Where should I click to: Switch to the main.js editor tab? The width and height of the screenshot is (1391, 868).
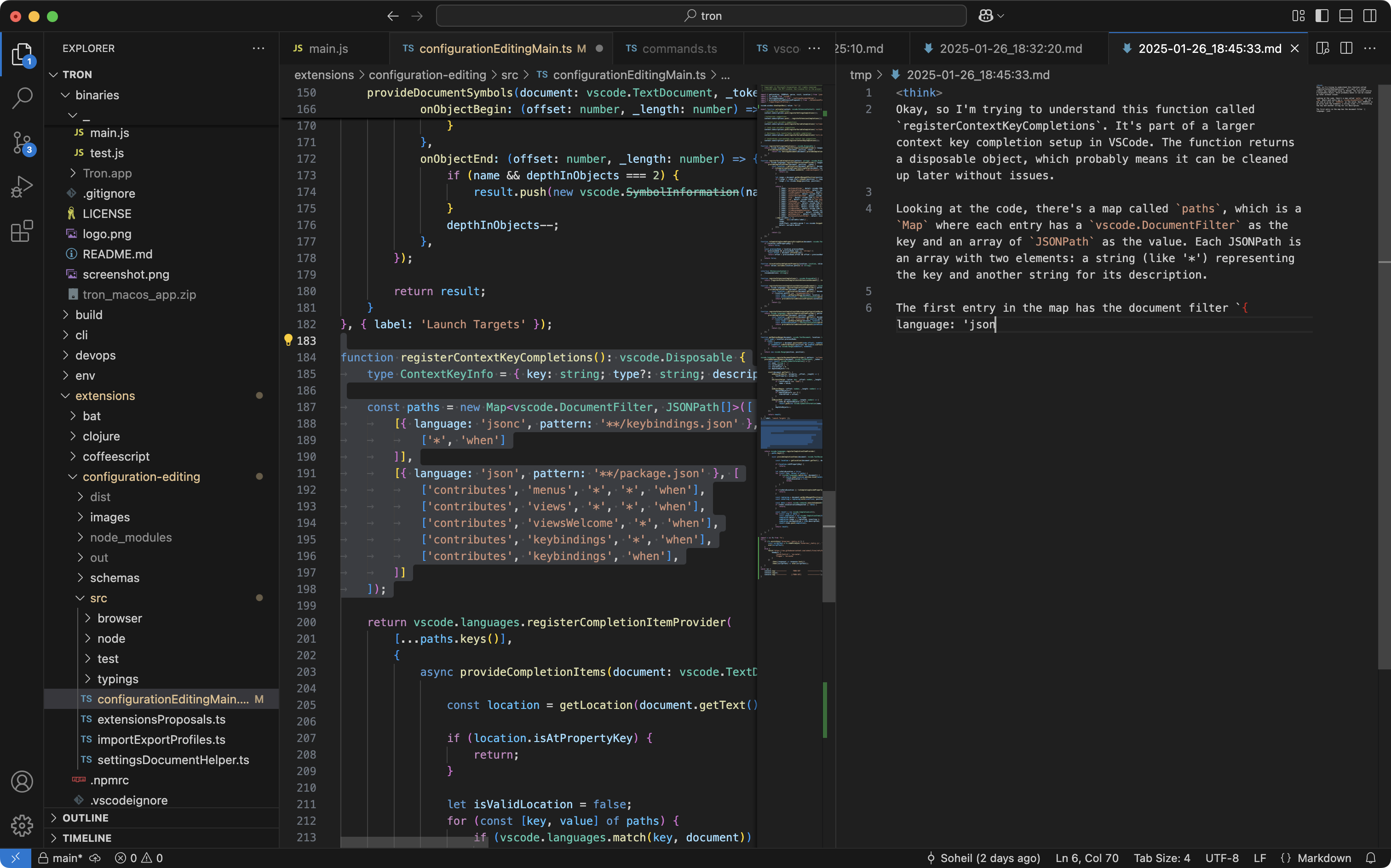click(328, 48)
